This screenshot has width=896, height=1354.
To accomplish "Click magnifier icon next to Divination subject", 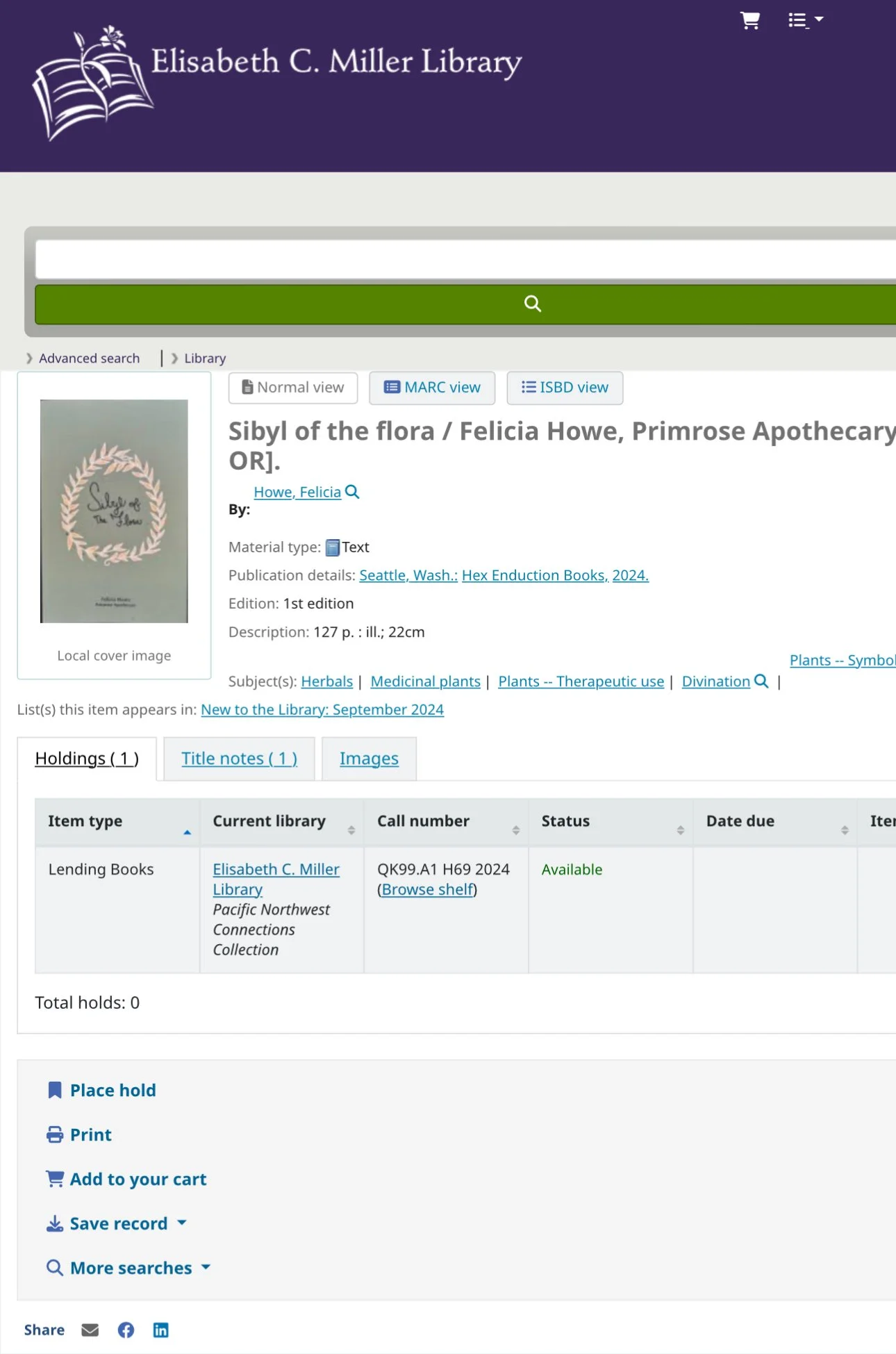I will point(761,681).
